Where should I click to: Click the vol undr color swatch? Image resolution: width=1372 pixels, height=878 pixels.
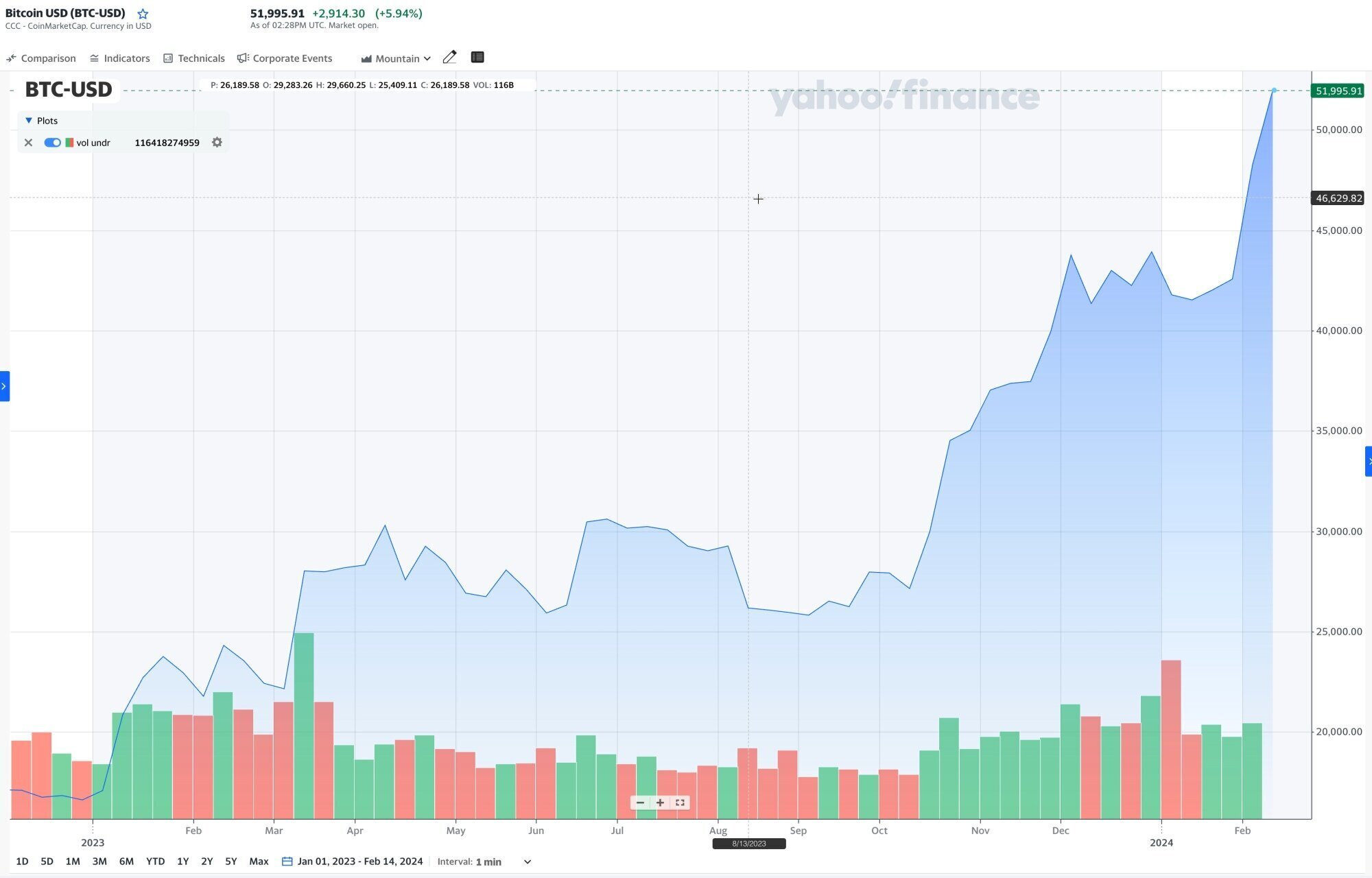(x=69, y=143)
